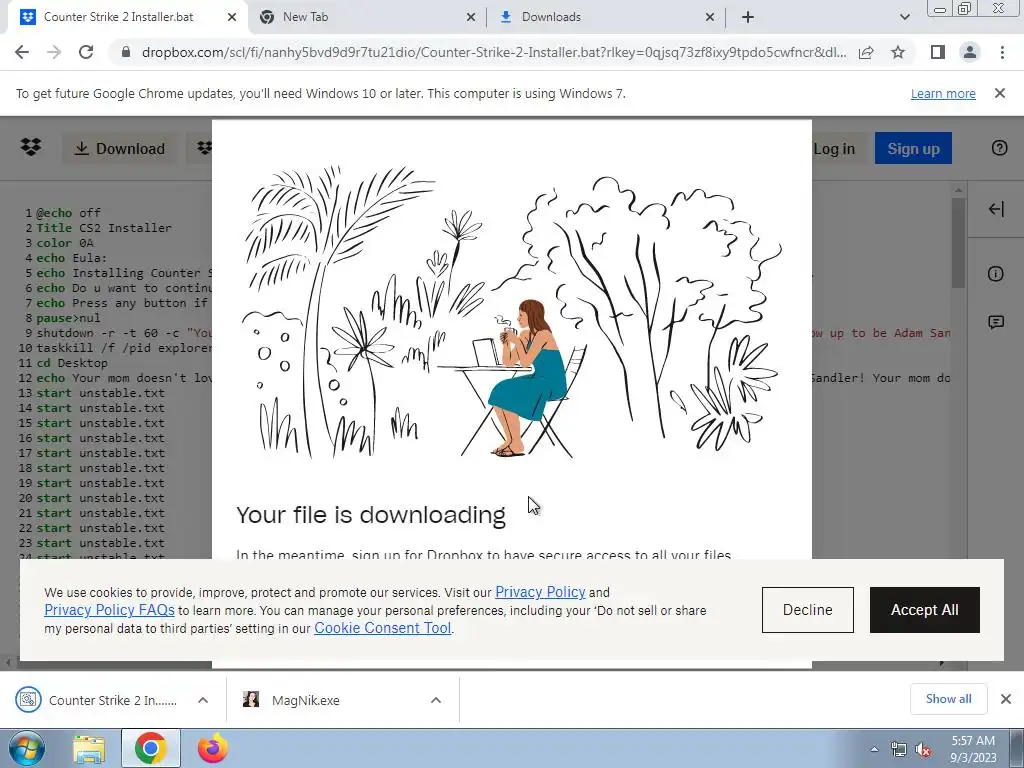Click Accept All cookies
Screen dimensions: 1024x768
pos(924,610)
